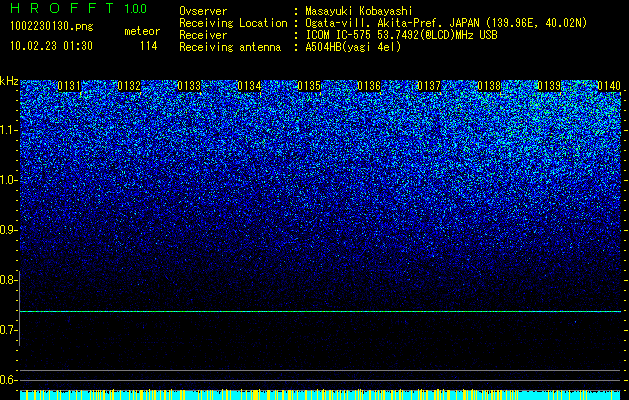Viewport: 629px width, 400px height.
Task: Click the 0.7 kHz axis label
Action: click(x=8, y=330)
